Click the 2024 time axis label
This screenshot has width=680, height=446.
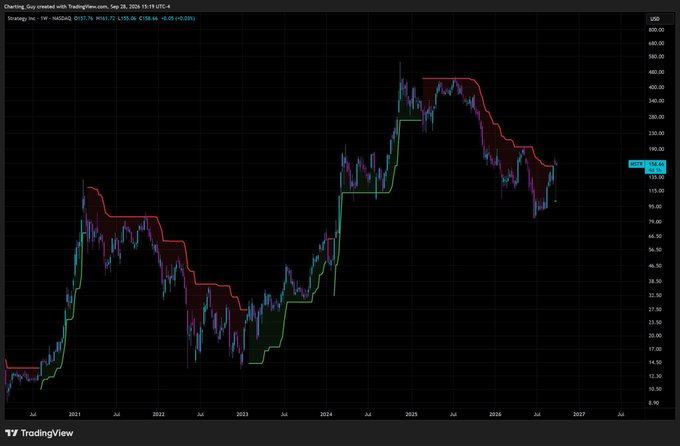pyautogui.click(x=326, y=414)
